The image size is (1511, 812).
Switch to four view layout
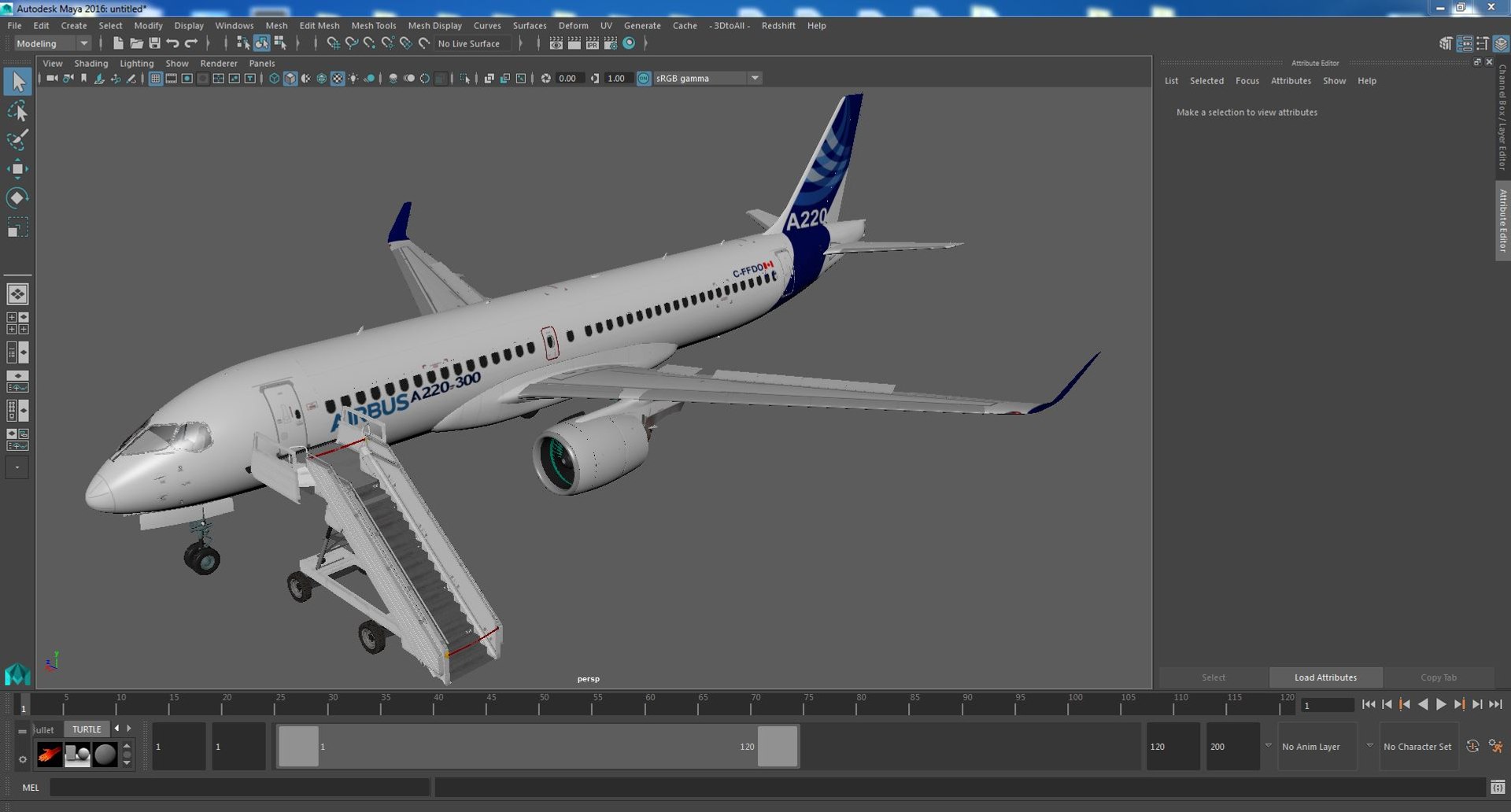17,323
